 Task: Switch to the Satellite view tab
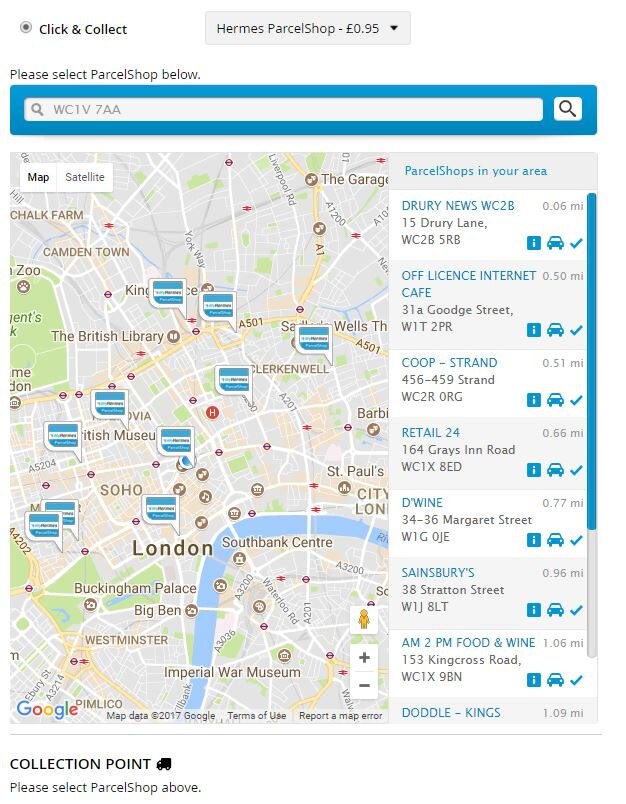coord(85,177)
